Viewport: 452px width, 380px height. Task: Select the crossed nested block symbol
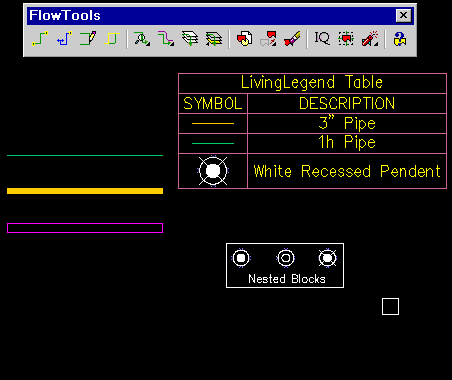tap(327, 258)
